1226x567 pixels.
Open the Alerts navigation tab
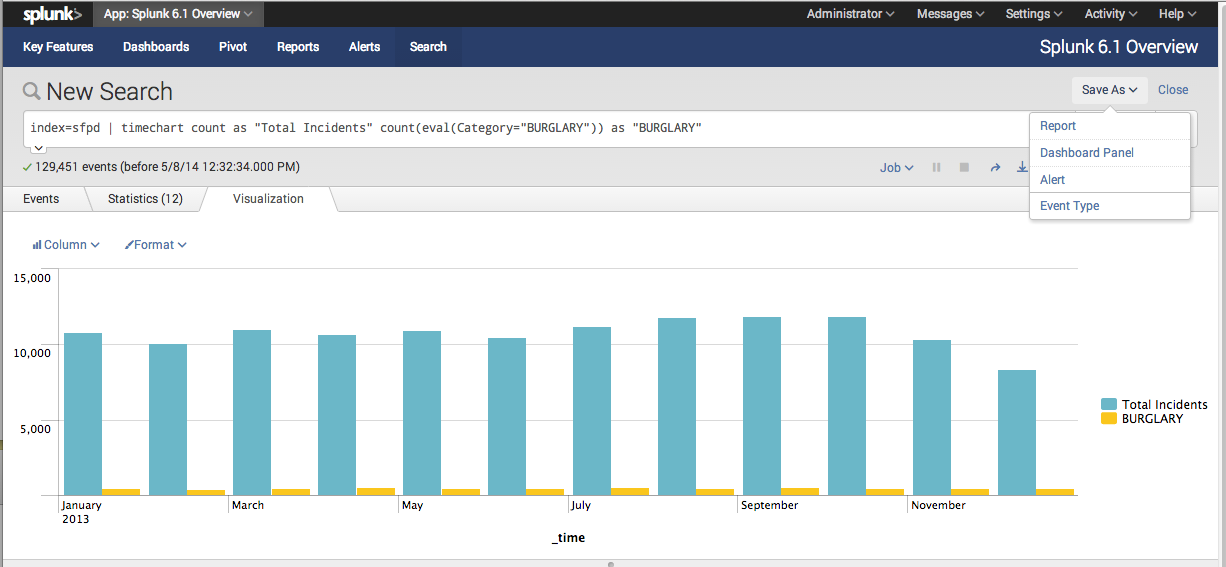[364, 47]
